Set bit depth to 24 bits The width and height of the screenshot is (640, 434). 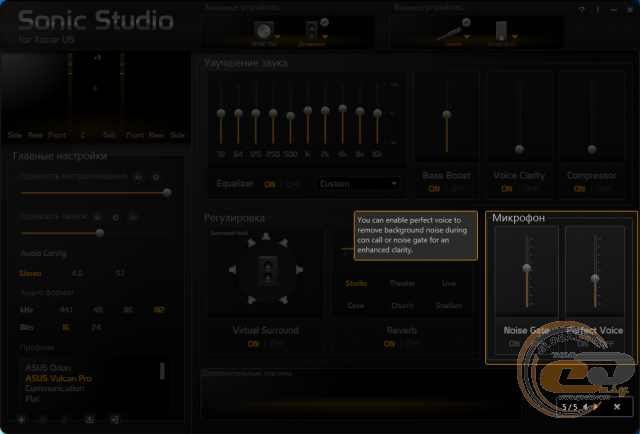tap(96, 327)
